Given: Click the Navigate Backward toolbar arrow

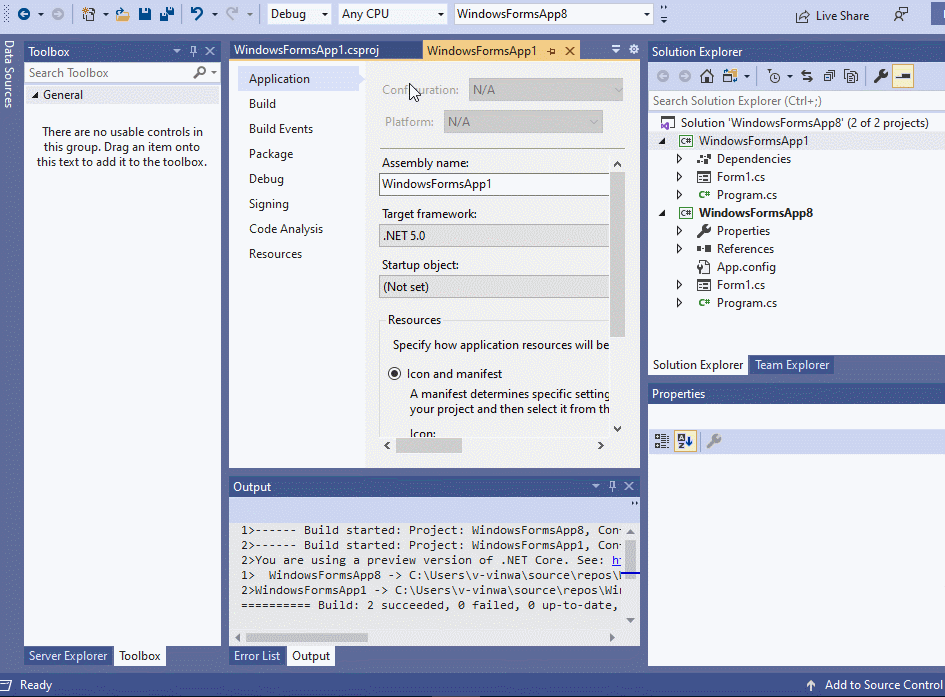Looking at the screenshot, I should click(24, 14).
